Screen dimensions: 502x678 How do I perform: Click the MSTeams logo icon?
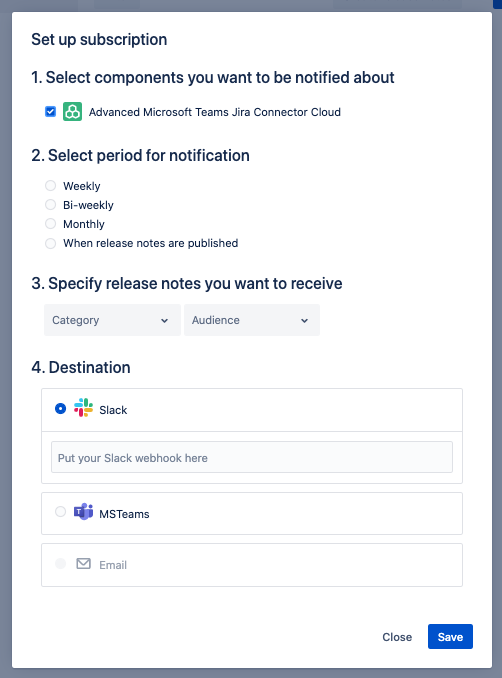click(x=83, y=512)
